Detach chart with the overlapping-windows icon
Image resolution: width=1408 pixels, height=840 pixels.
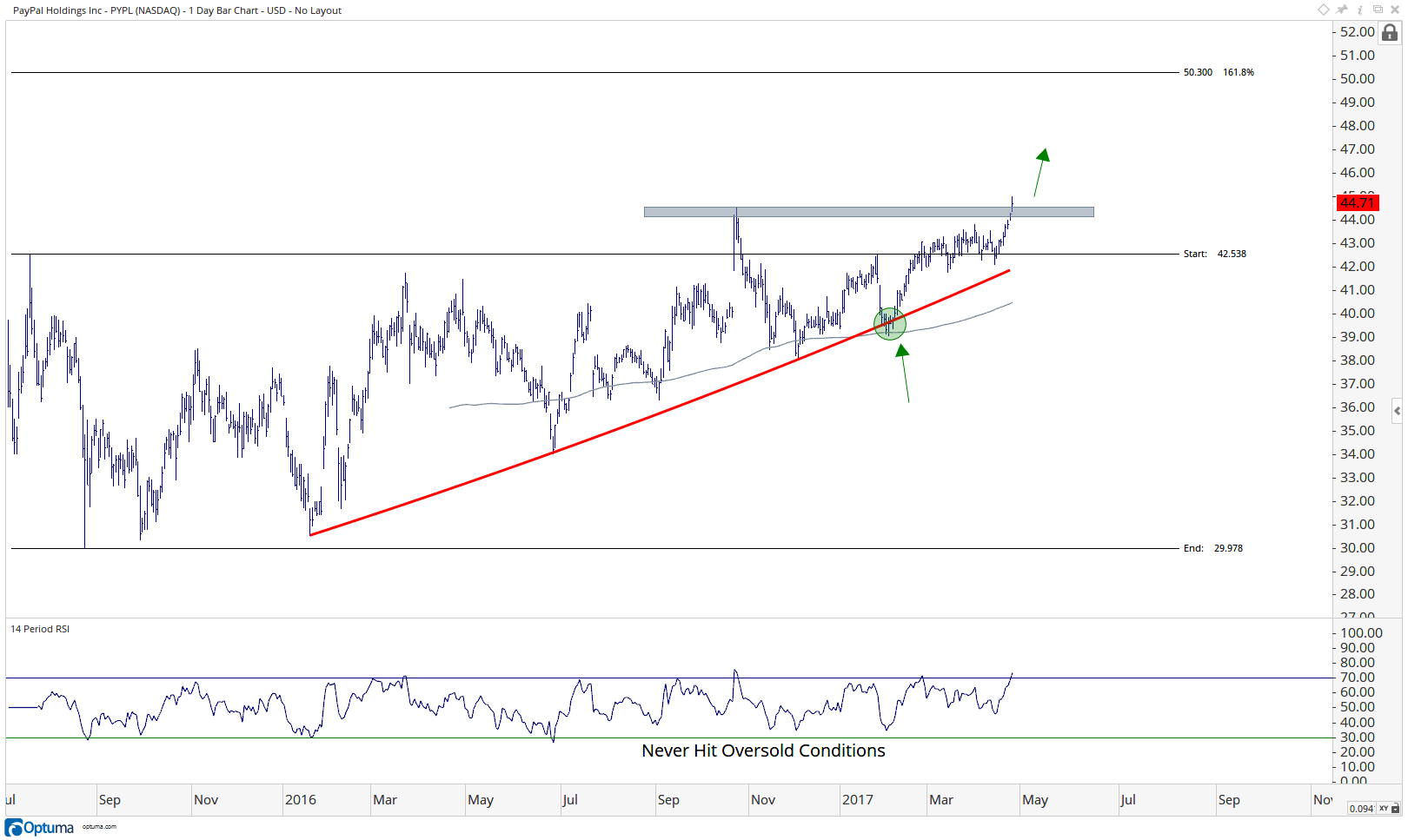tap(1378, 10)
